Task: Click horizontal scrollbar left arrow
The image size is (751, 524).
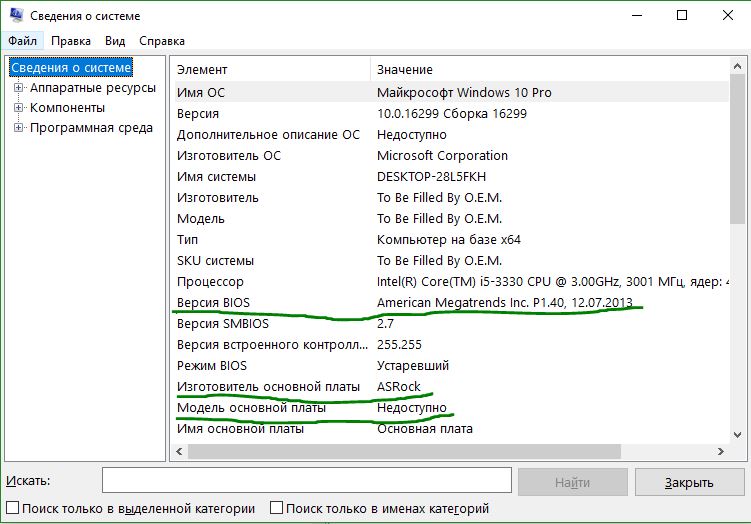Action: pyautogui.click(x=180, y=451)
